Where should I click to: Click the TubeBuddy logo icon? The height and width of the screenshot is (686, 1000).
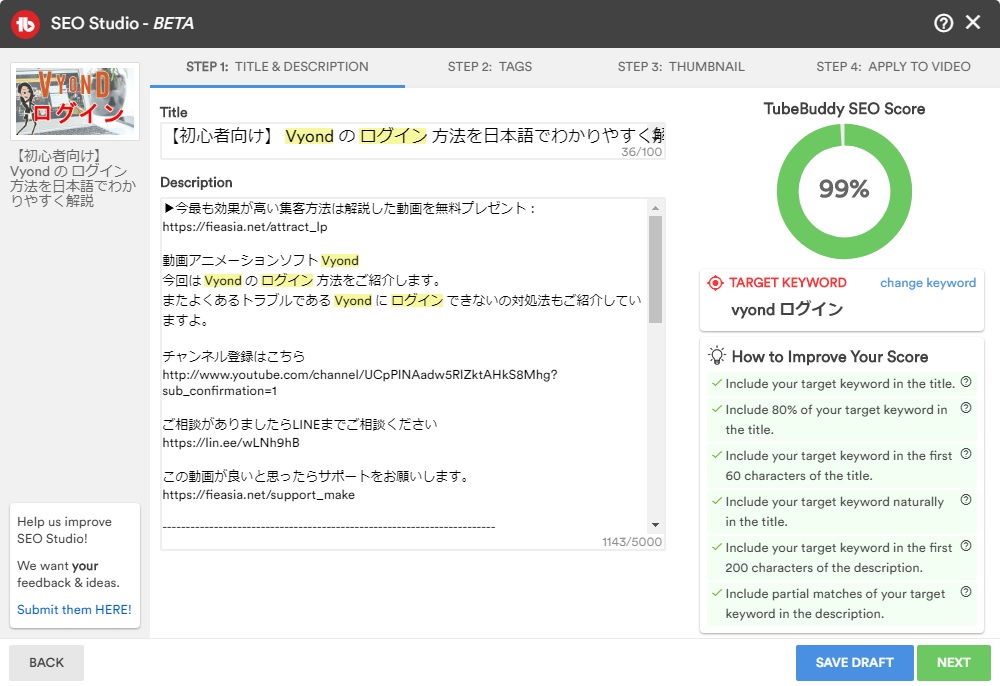pyautogui.click(x=25, y=24)
